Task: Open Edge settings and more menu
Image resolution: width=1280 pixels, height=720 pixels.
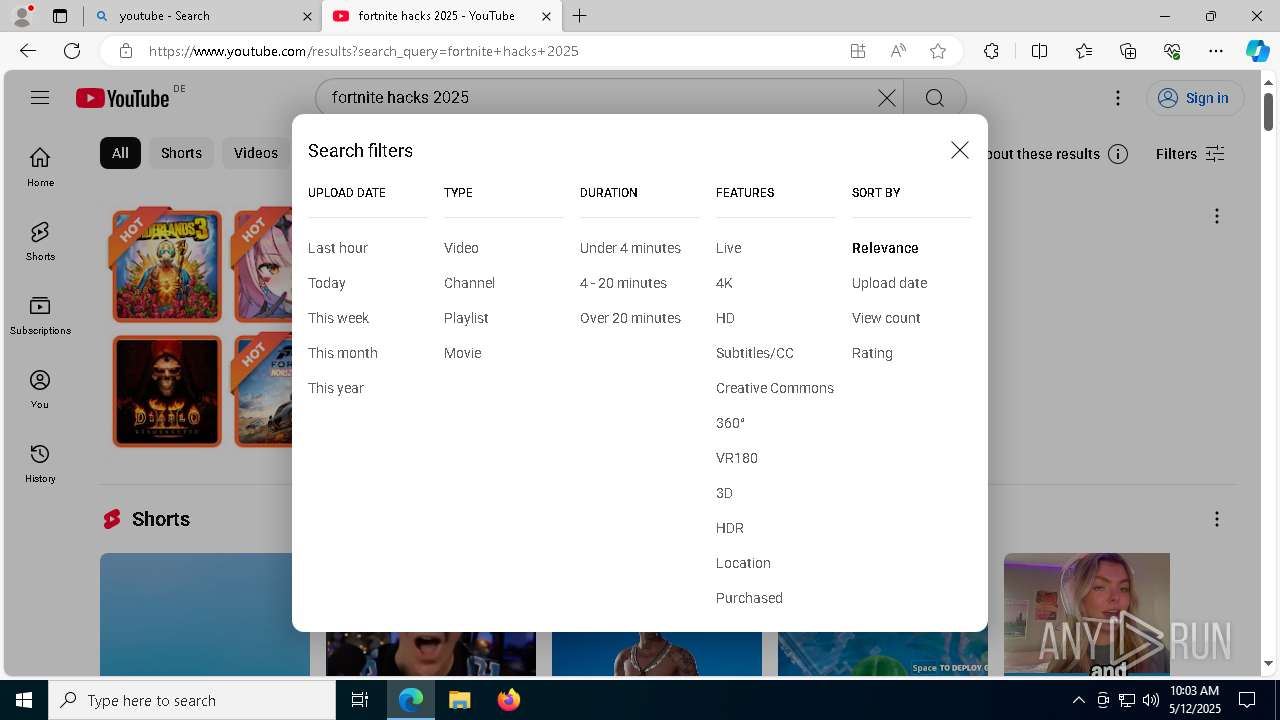Action: [1216, 51]
